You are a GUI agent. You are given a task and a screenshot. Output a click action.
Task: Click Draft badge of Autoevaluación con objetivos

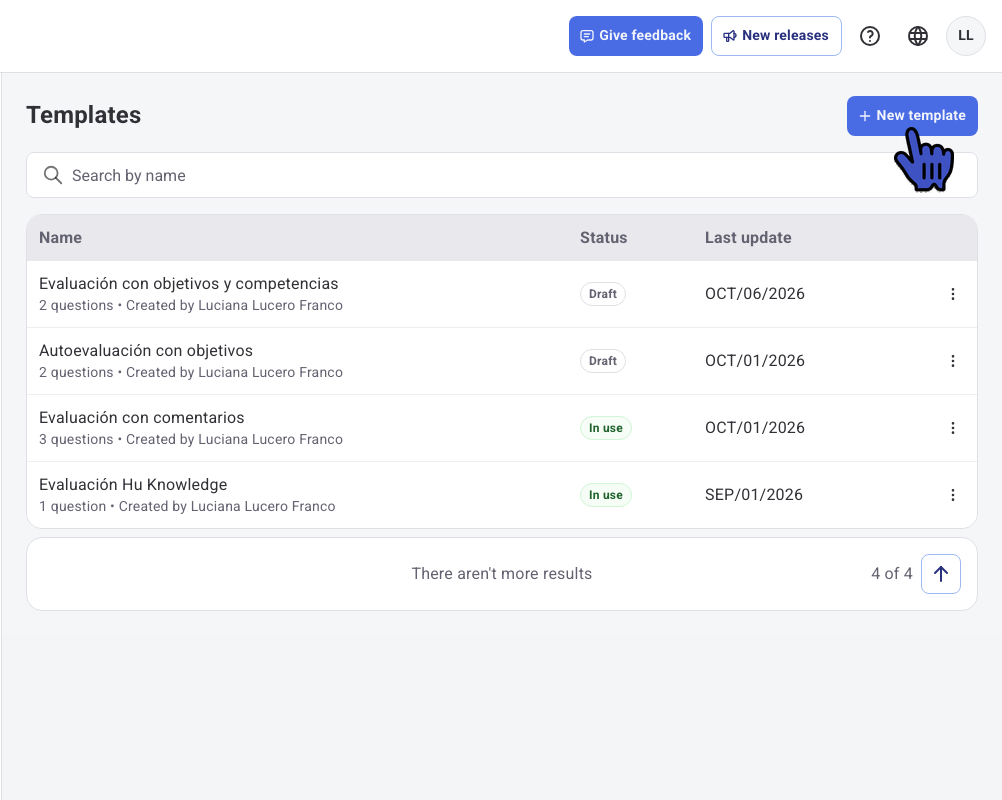pyautogui.click(x=603, y=361)
